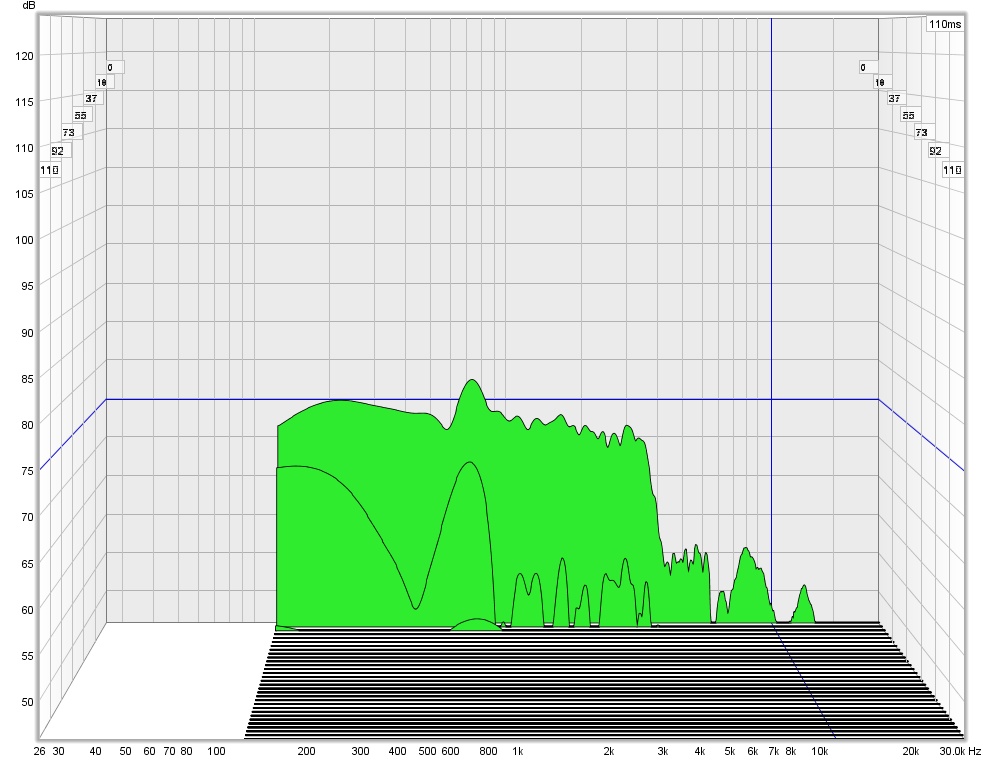Click the 2k frequency axis label

pyautogui.click(x=609, y=751)
